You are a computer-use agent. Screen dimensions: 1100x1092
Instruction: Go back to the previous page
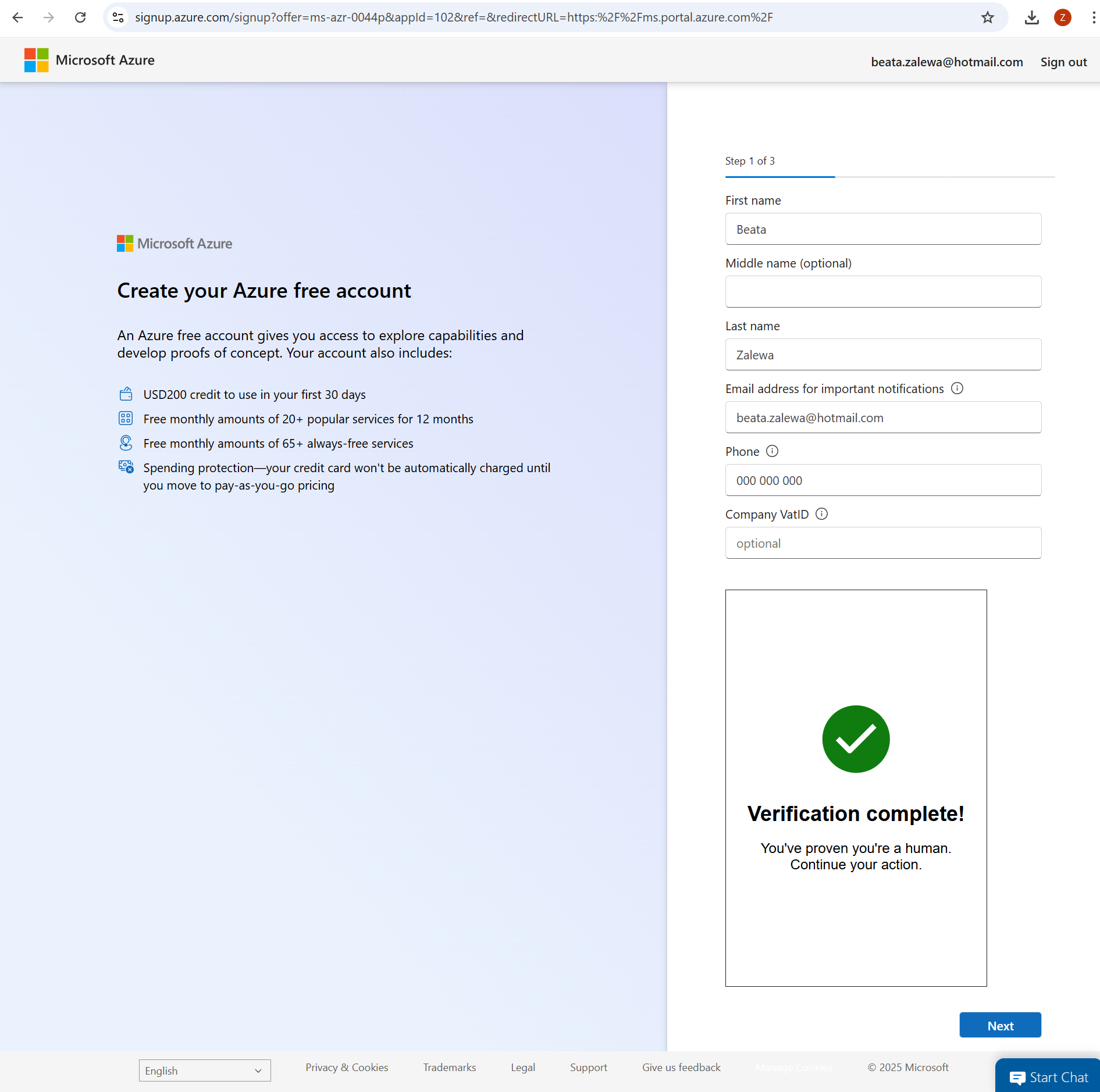coord(17,17)
